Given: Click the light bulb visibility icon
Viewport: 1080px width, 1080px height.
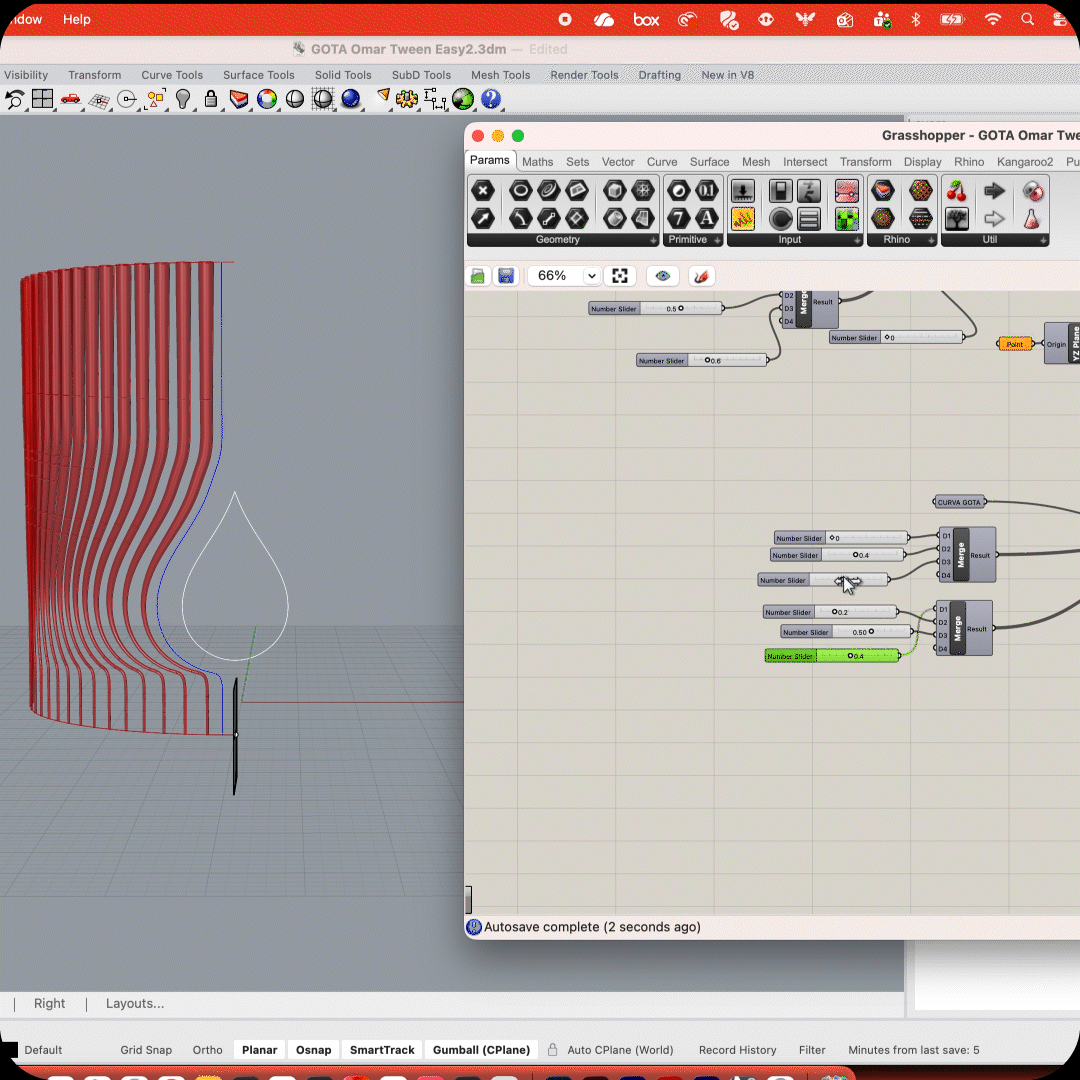Looking at the screenshot, I should tap(183, 99).
